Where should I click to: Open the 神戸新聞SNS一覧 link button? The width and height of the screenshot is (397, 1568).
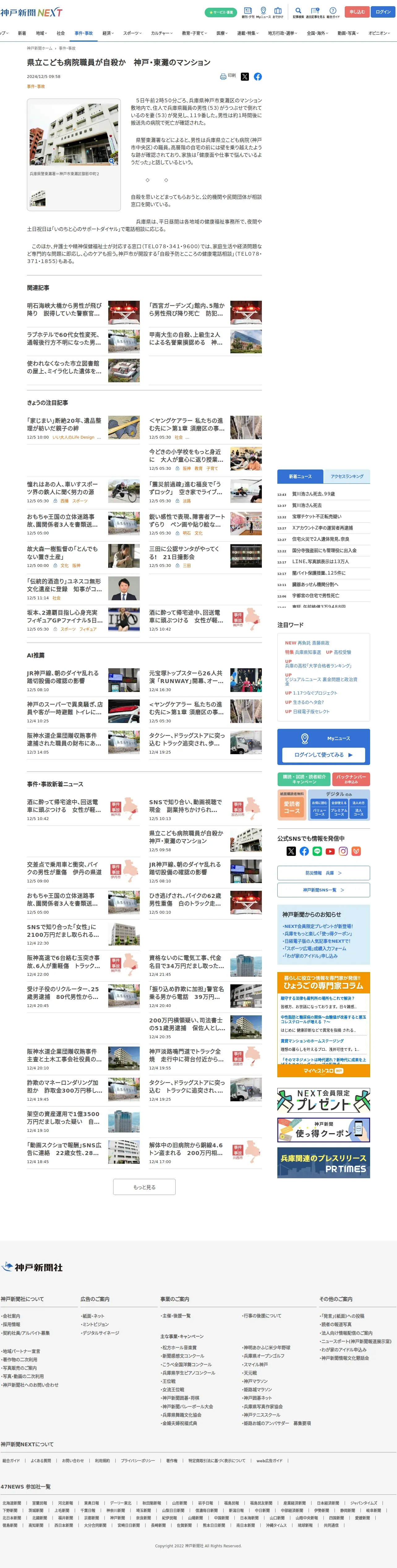click(323, 890)
